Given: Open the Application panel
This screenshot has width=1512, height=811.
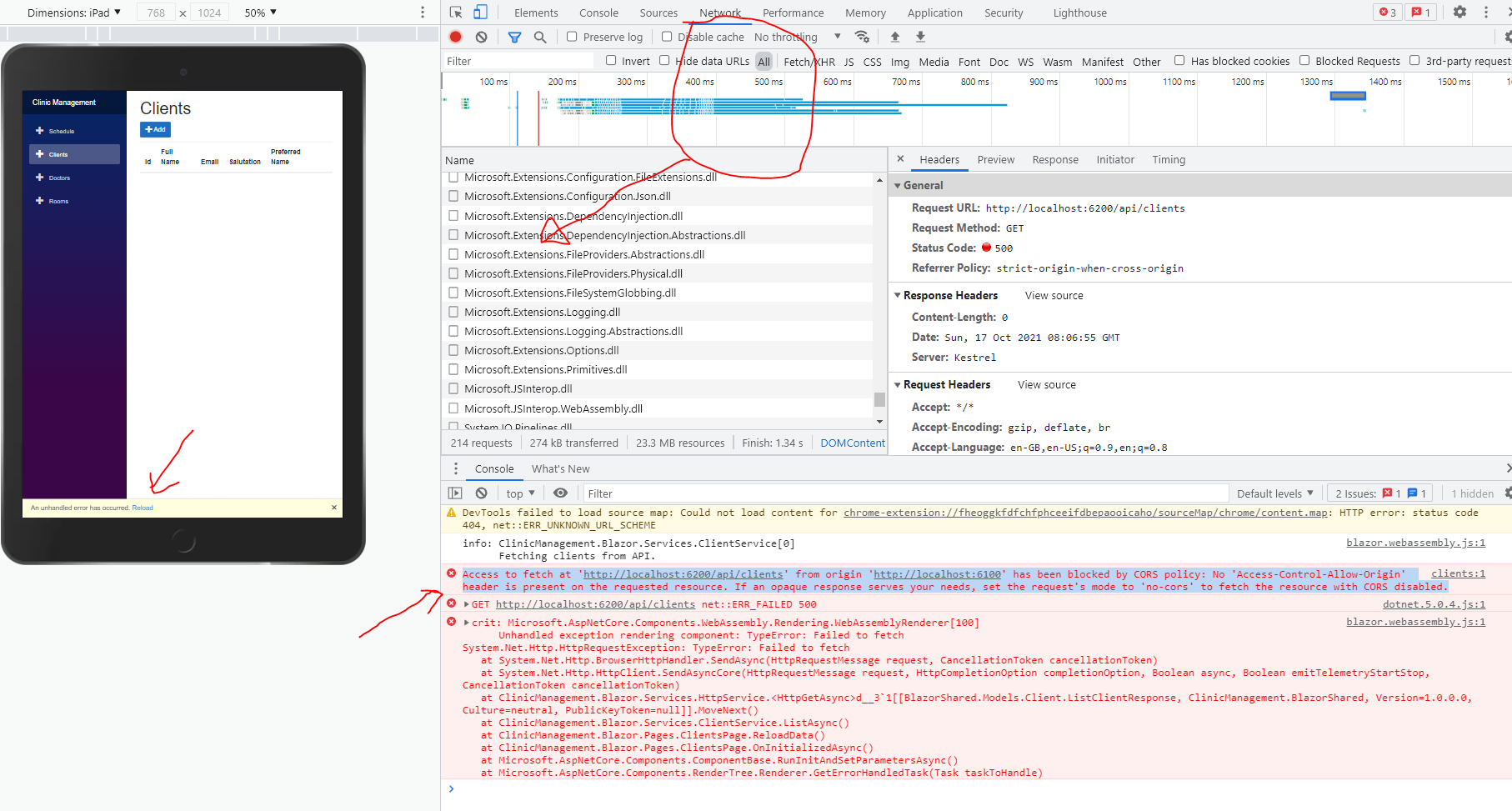Looking at the screenshot, I should 934,13.
